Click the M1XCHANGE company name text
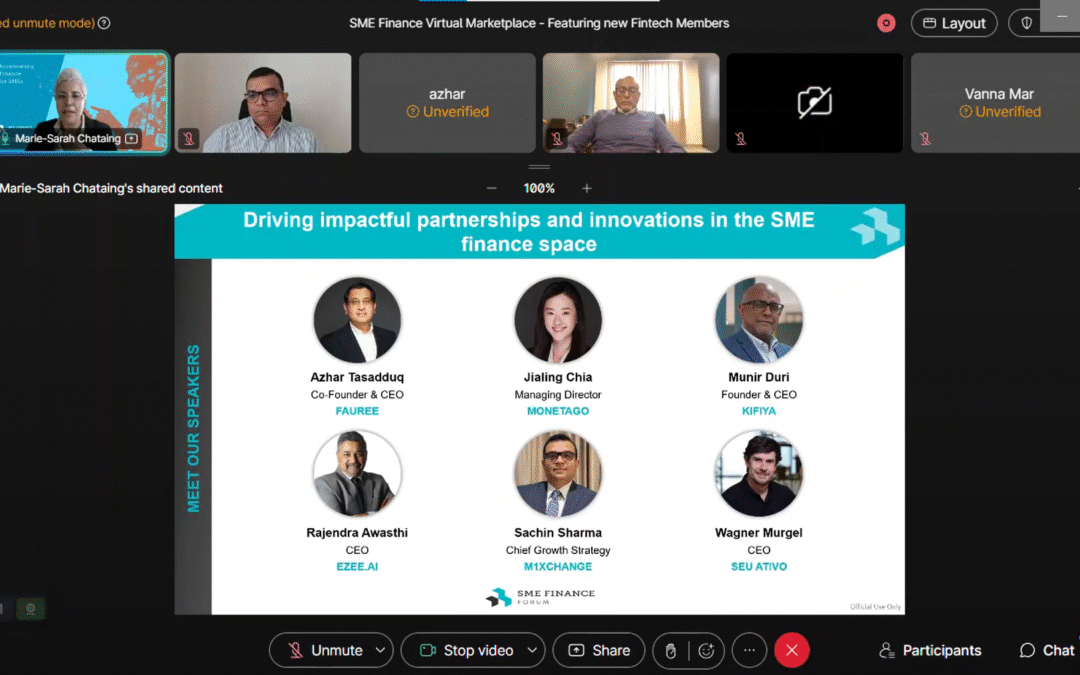Viewport: 1080px width, 675px height. tap(558, 567)
